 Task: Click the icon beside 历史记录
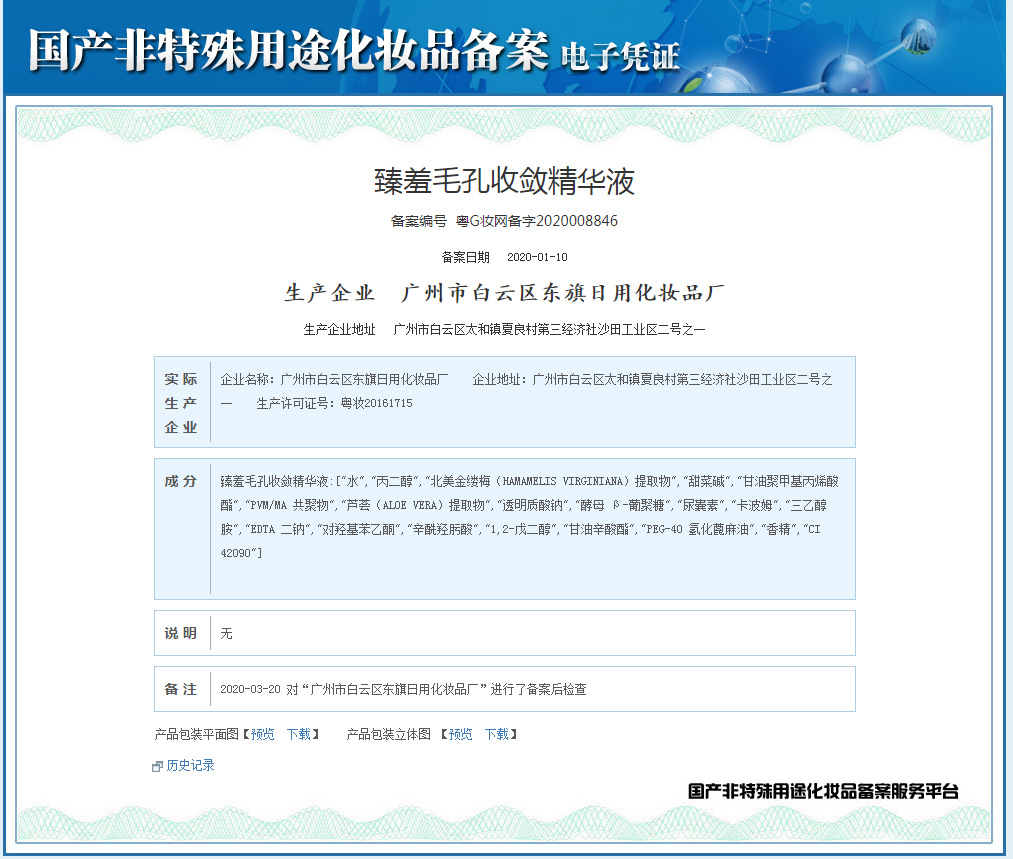coord(157,766)
